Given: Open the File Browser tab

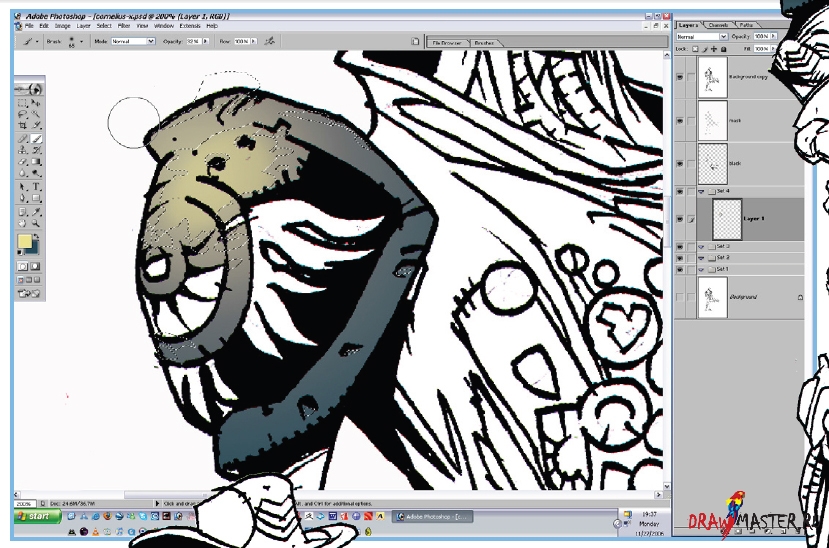Looking at the screenshot, I should 447,43.
